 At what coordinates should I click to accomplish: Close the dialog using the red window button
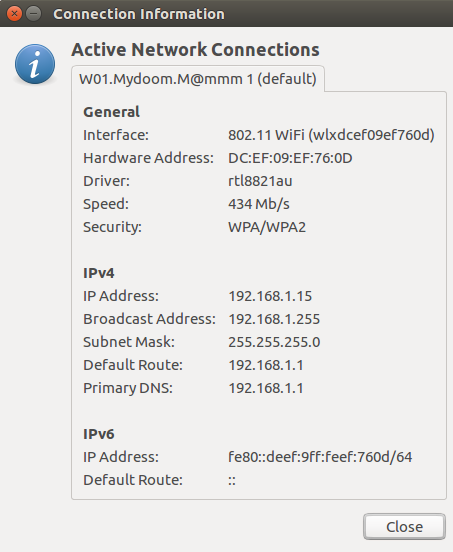[14, 14]
